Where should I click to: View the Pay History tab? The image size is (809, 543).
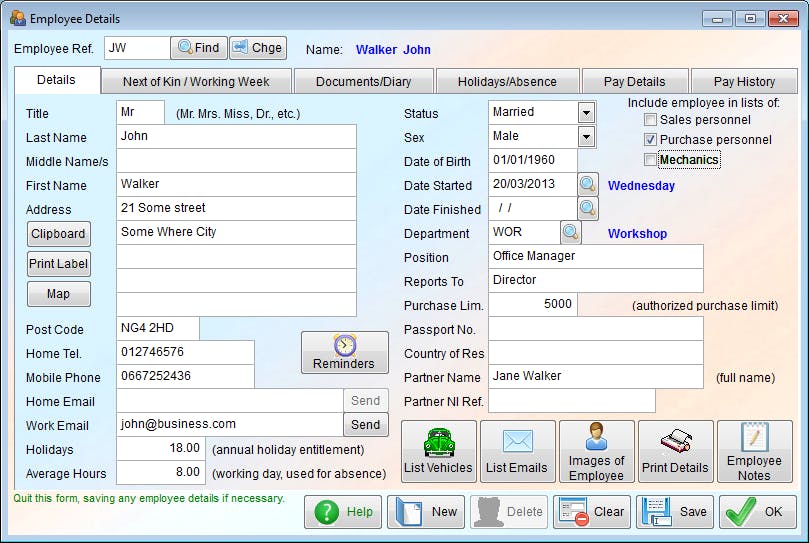click(x=744, y=82)
